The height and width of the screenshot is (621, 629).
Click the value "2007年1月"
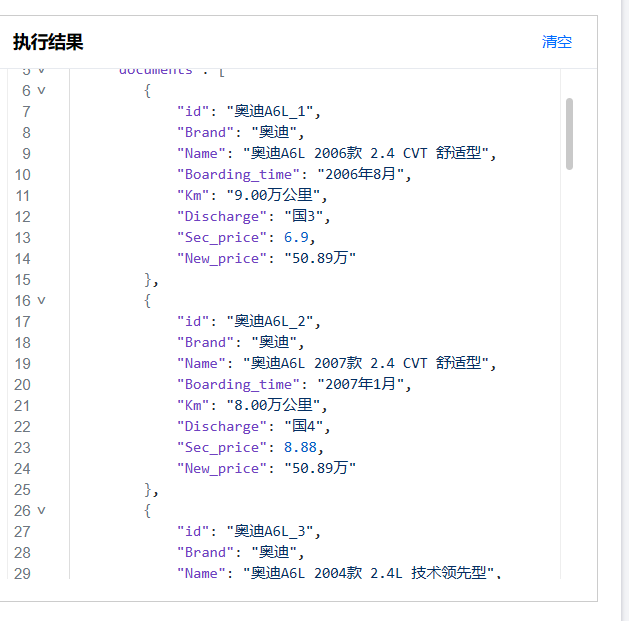(361, 384)
